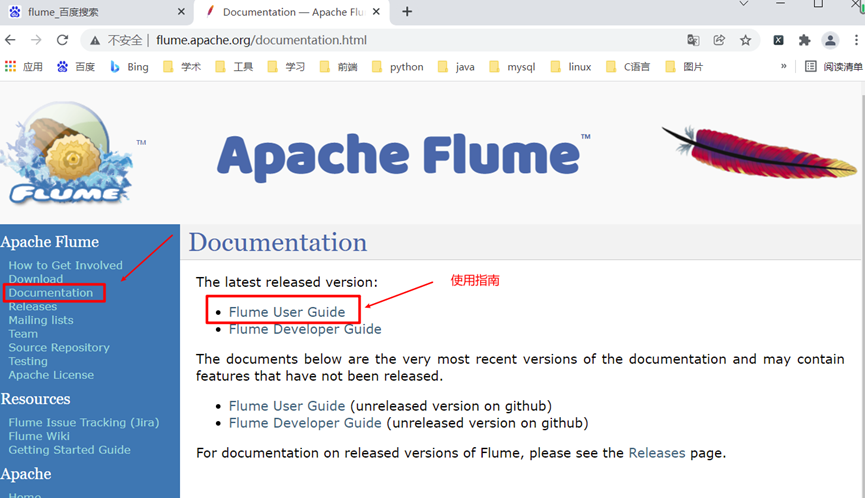The height and width of the screenshot is (498, 865).
Task: Open the Bing bookmark
Action: [x=129, y=67]
